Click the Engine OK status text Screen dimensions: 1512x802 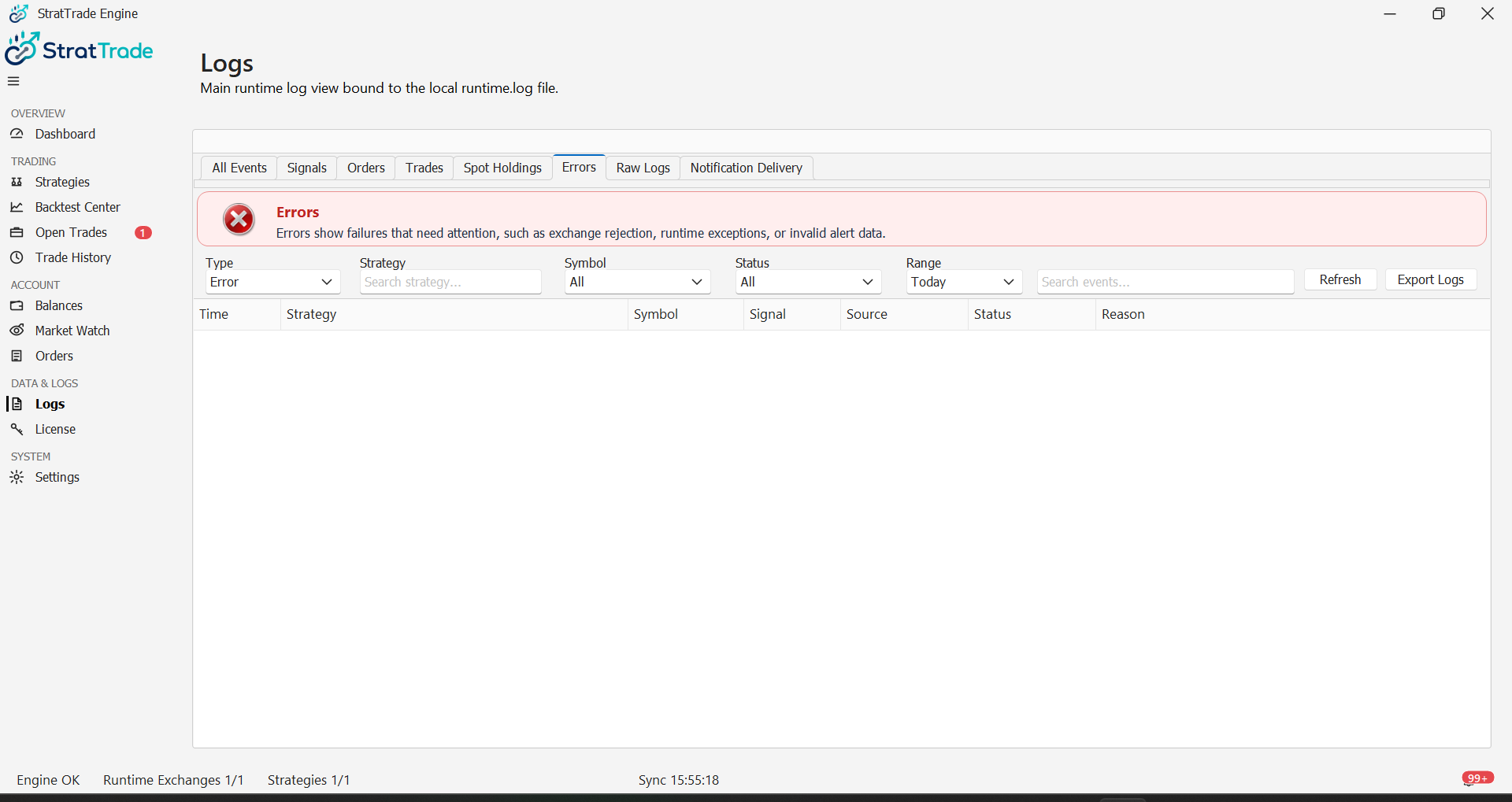pos(48,780)
